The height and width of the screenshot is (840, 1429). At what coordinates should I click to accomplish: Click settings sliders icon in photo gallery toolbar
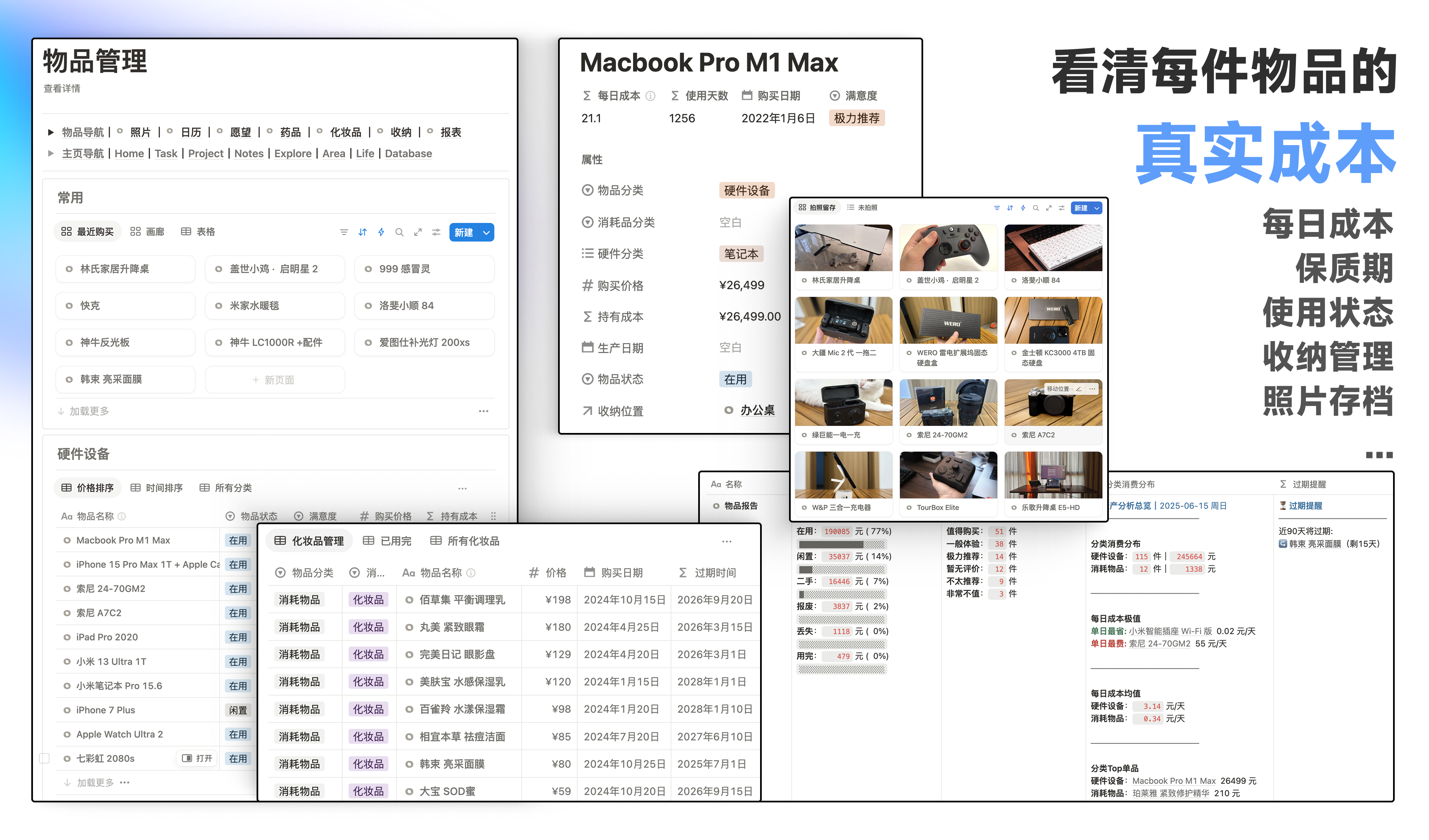tap(1062, 208)
